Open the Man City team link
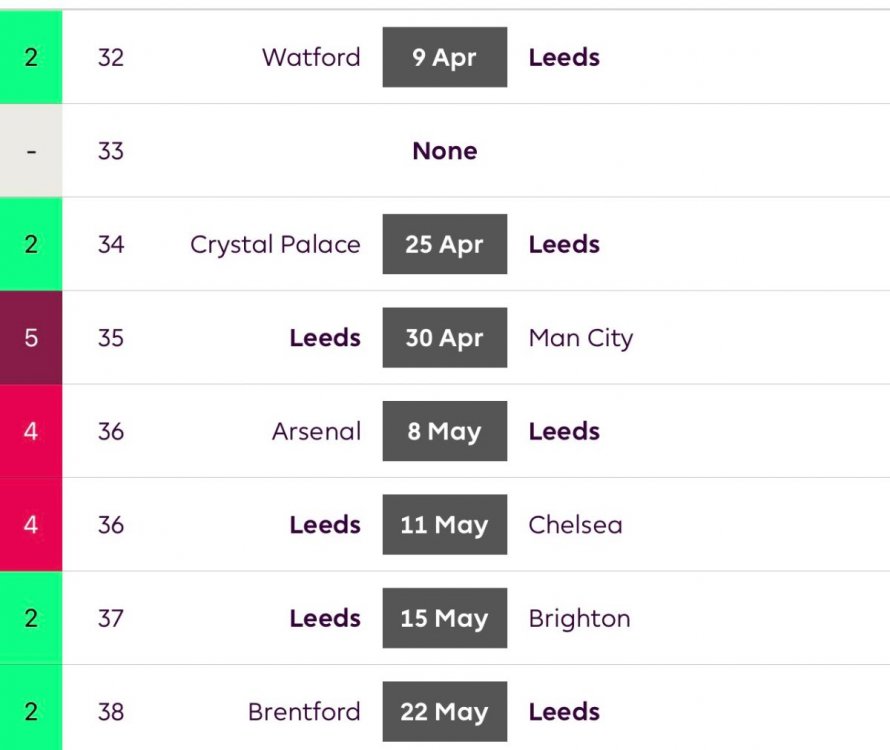The width and height of the screenshot is (890, 750). 580,338
